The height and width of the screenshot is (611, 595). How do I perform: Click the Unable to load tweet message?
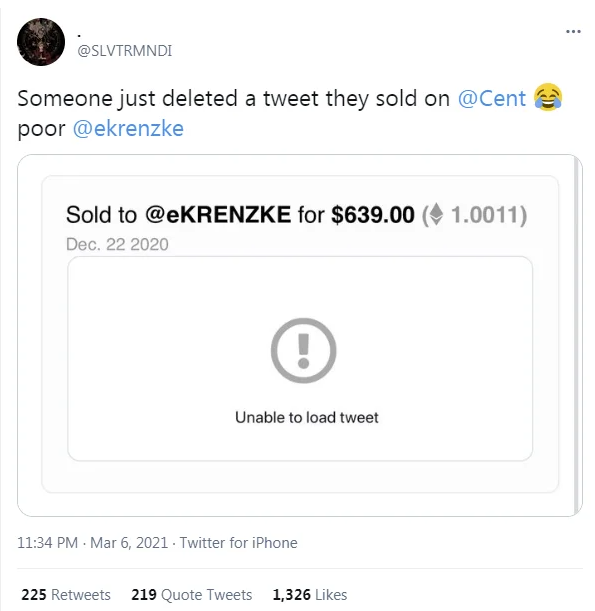[307, 417]
